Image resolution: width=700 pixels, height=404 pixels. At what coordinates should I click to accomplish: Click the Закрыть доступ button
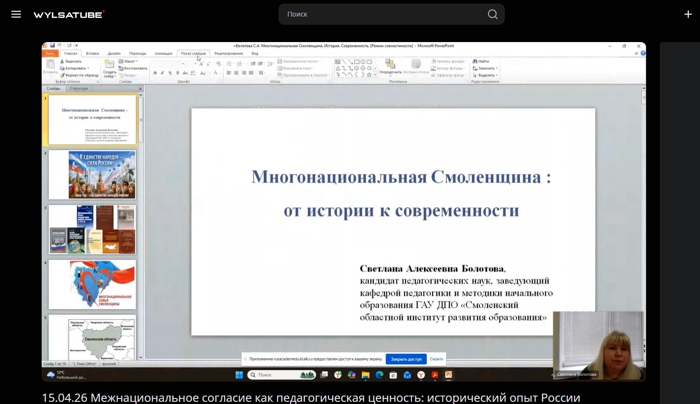click(x=405, y=358)
